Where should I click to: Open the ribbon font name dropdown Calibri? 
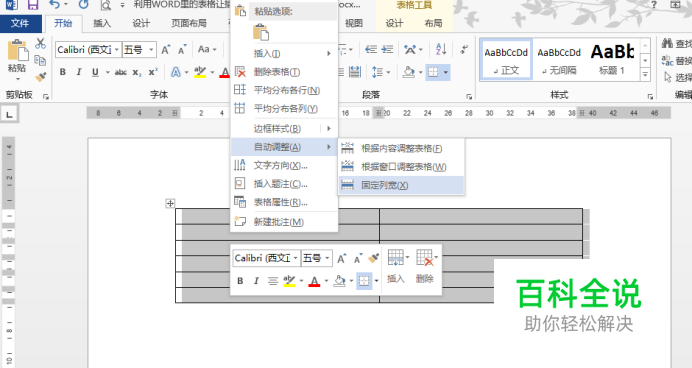pyautogui.click(x=117, y=50)
